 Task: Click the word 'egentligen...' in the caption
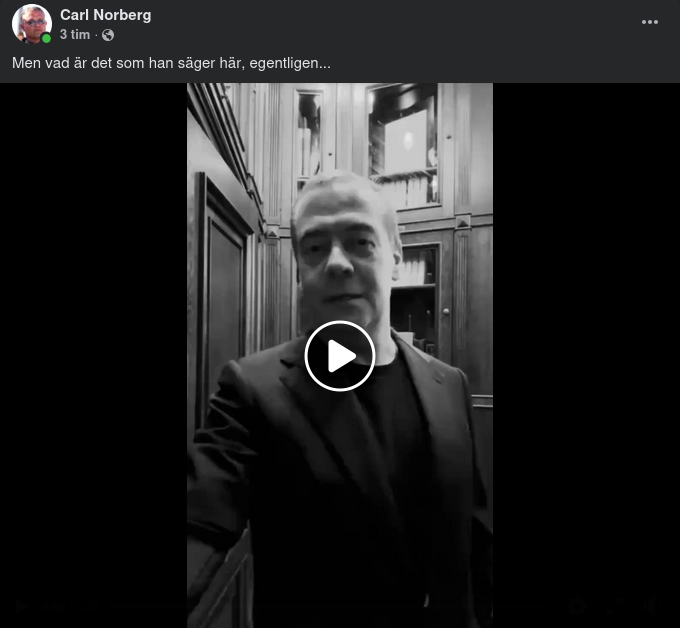pos(290,64)
